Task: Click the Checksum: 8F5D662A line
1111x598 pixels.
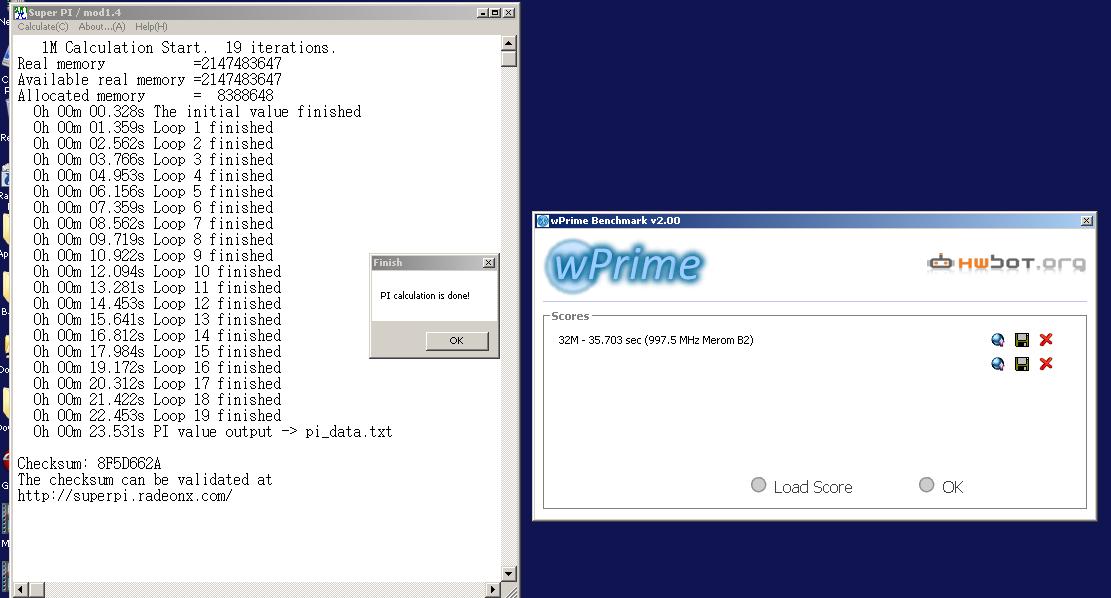Action: tap(89, 464)
